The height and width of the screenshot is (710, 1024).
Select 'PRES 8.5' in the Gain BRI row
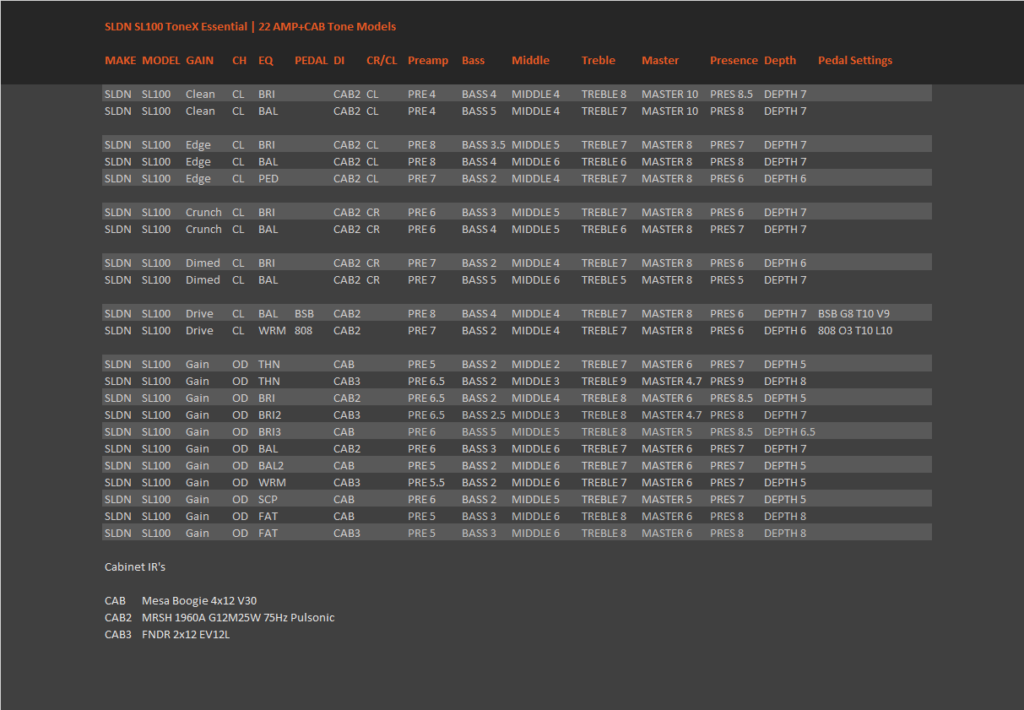click(x=731, y=398)
